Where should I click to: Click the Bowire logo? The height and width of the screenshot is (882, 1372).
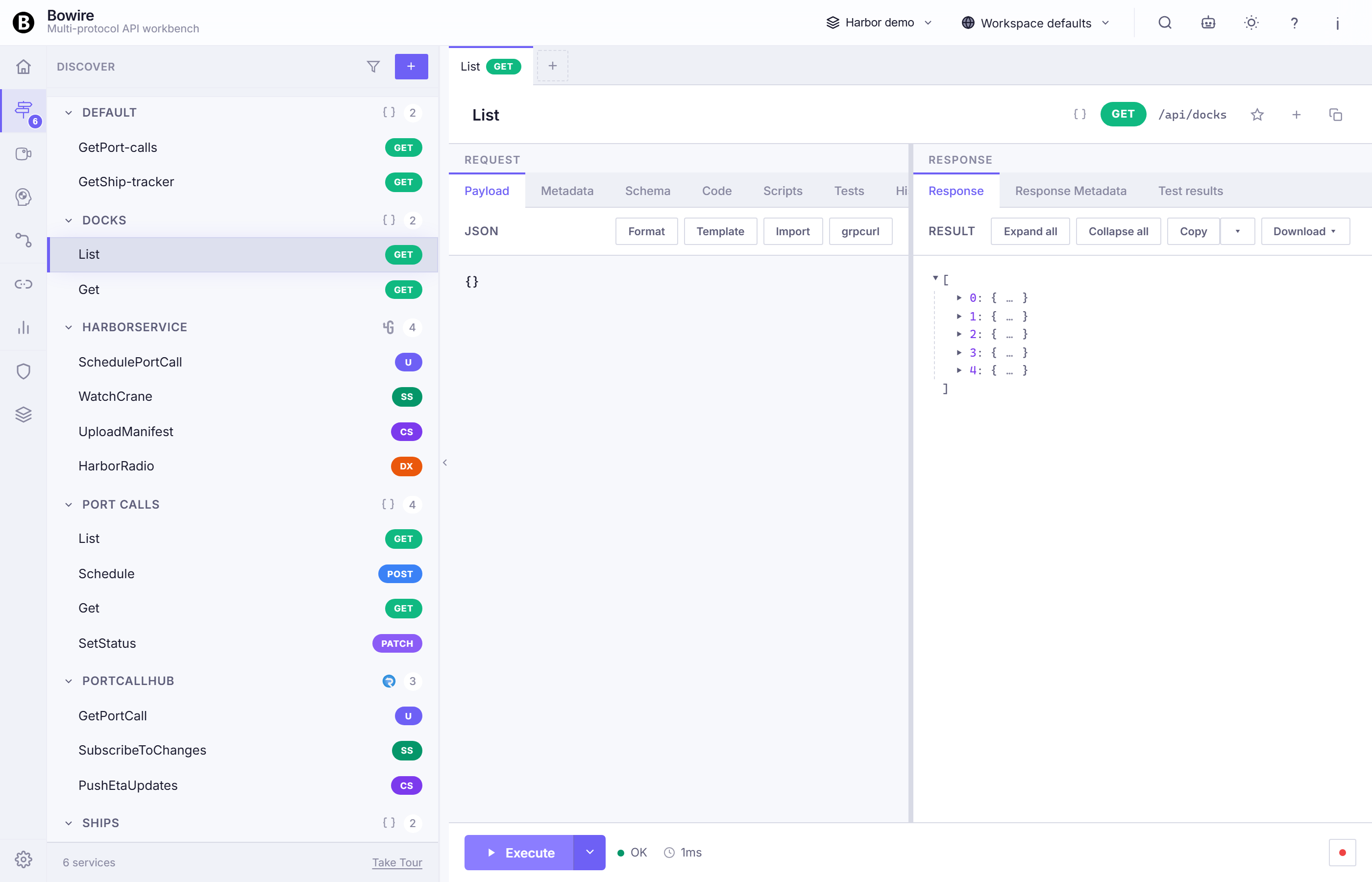[x=24, y=23]
